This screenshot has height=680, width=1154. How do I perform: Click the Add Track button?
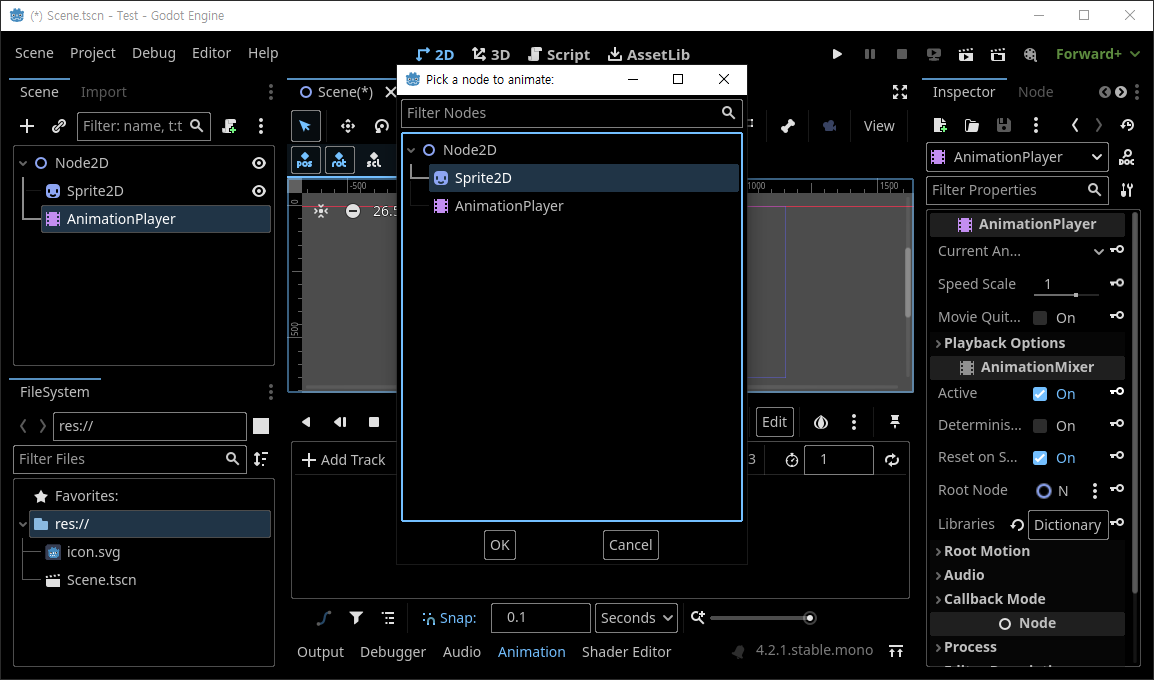coord(344,460)
